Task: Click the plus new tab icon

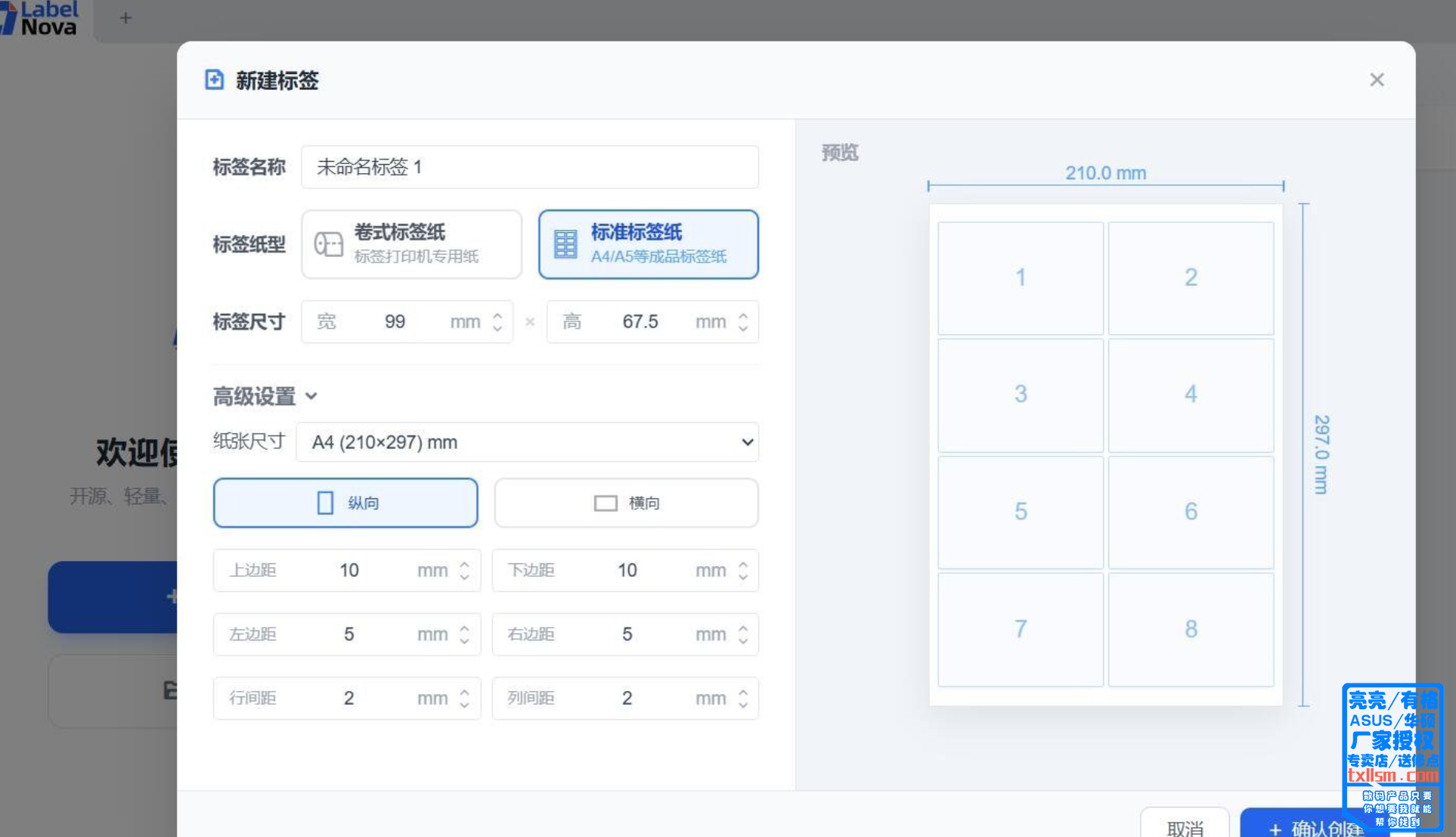Action: tap(125, 17)
